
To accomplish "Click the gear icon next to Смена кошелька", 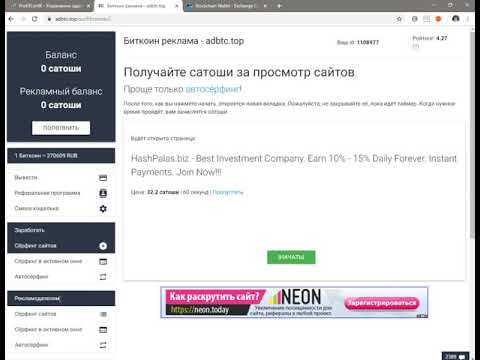I will [103, 209].
